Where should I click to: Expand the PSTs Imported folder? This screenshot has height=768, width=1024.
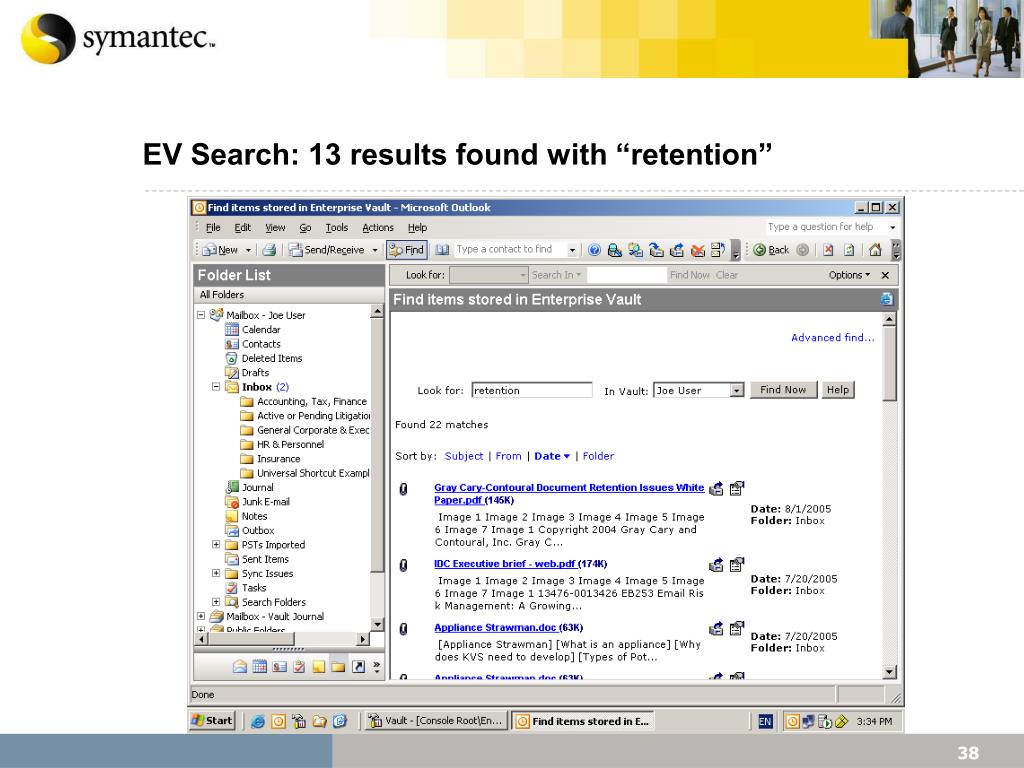pos(216,545)
